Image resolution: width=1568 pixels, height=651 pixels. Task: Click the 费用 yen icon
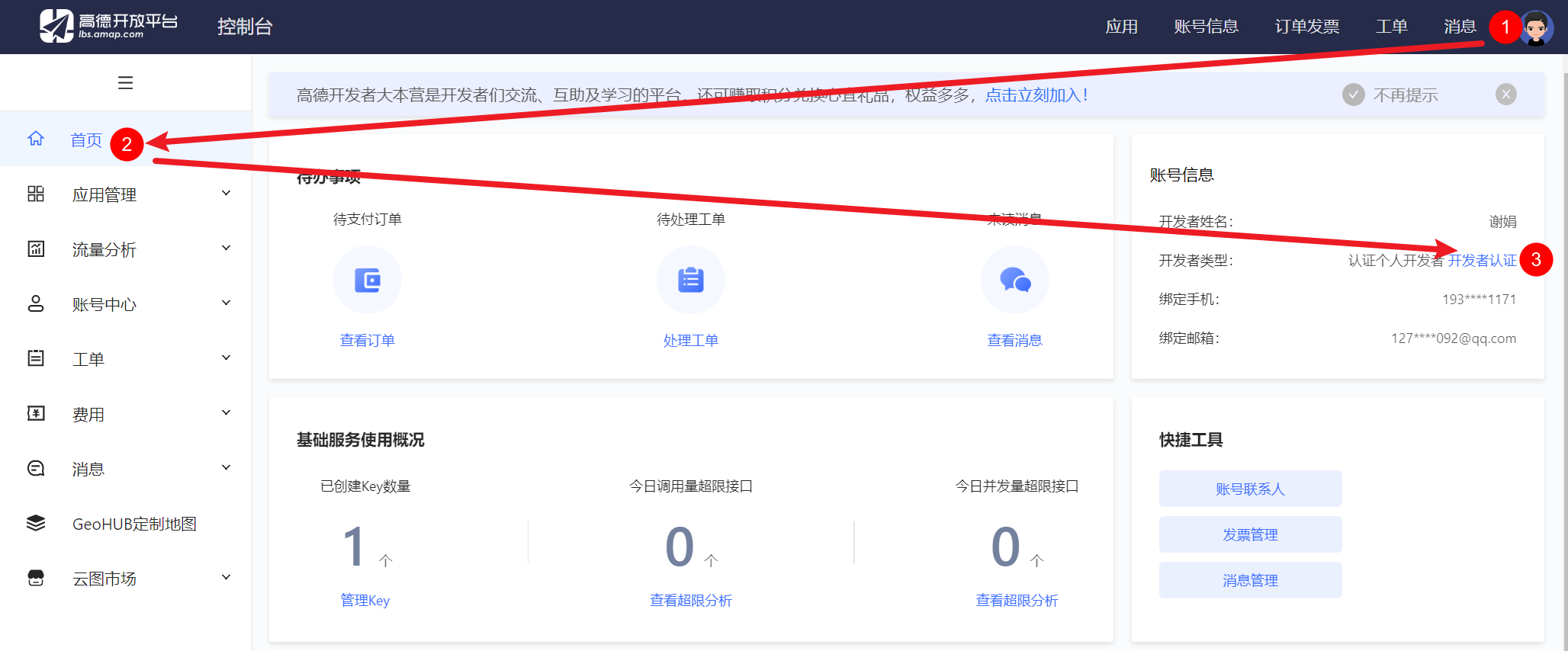tap(36, 413)
